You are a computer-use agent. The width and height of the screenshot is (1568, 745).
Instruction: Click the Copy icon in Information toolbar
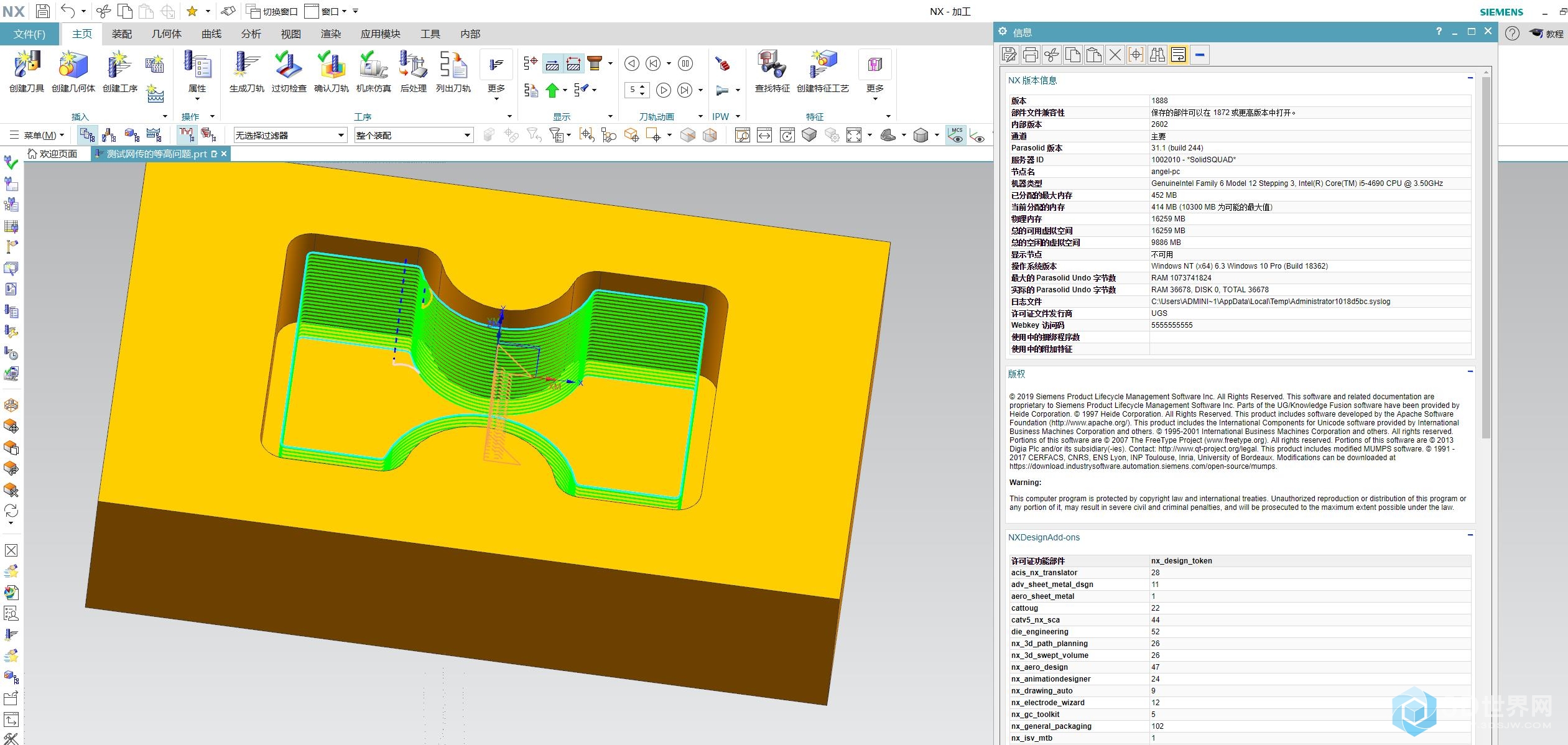click(x=1073, y=55)
